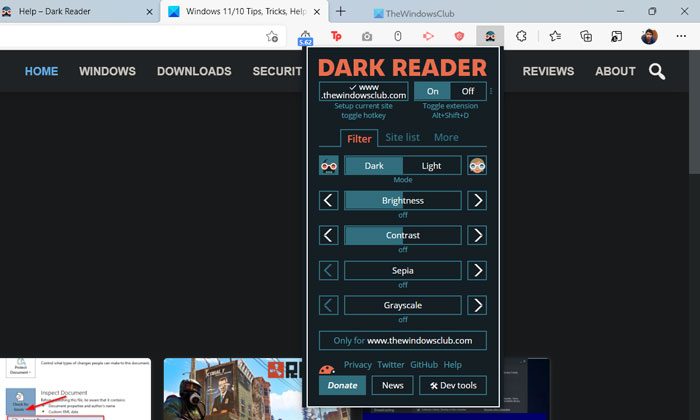Toggle 'Only for www.thewindowsclub.com' setting
The width and height of the screenshot is (700, 420).
pyautogui.click(x=403, y=341)
